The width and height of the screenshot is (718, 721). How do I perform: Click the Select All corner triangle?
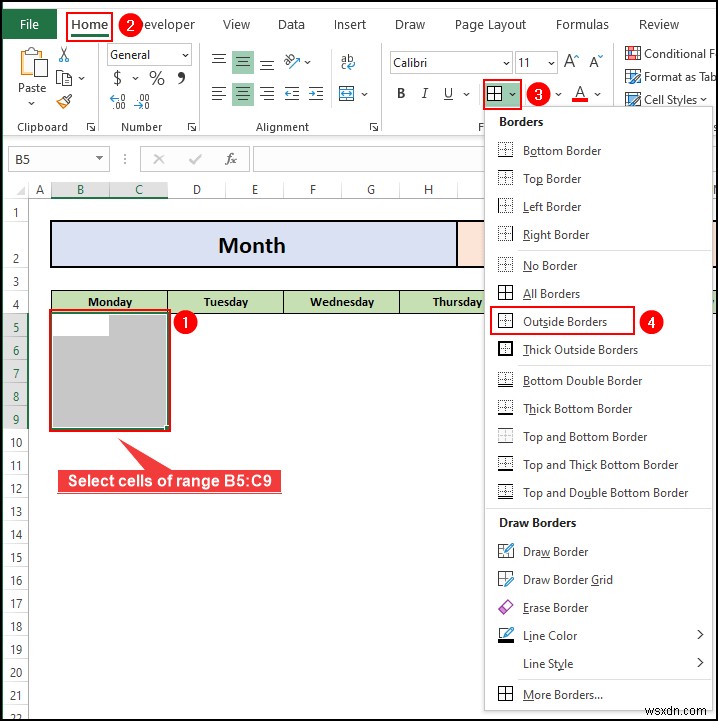(20, 190)
